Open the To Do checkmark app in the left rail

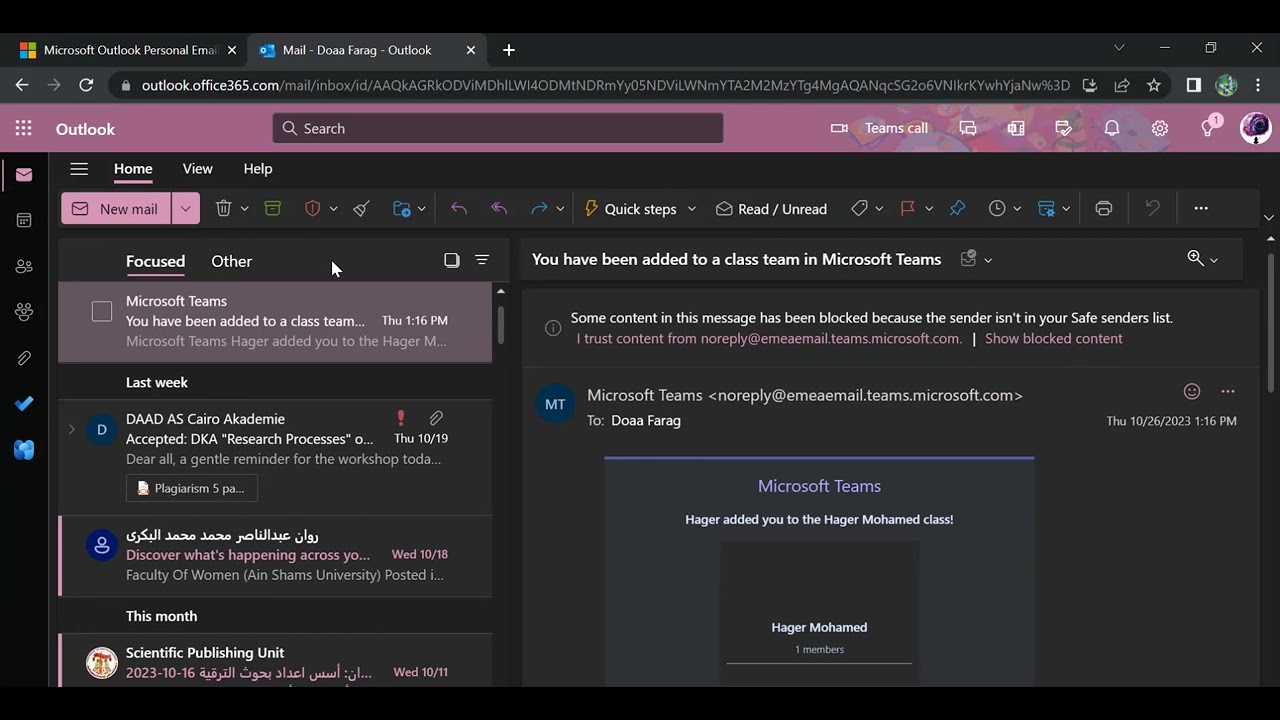pos(24,403)
